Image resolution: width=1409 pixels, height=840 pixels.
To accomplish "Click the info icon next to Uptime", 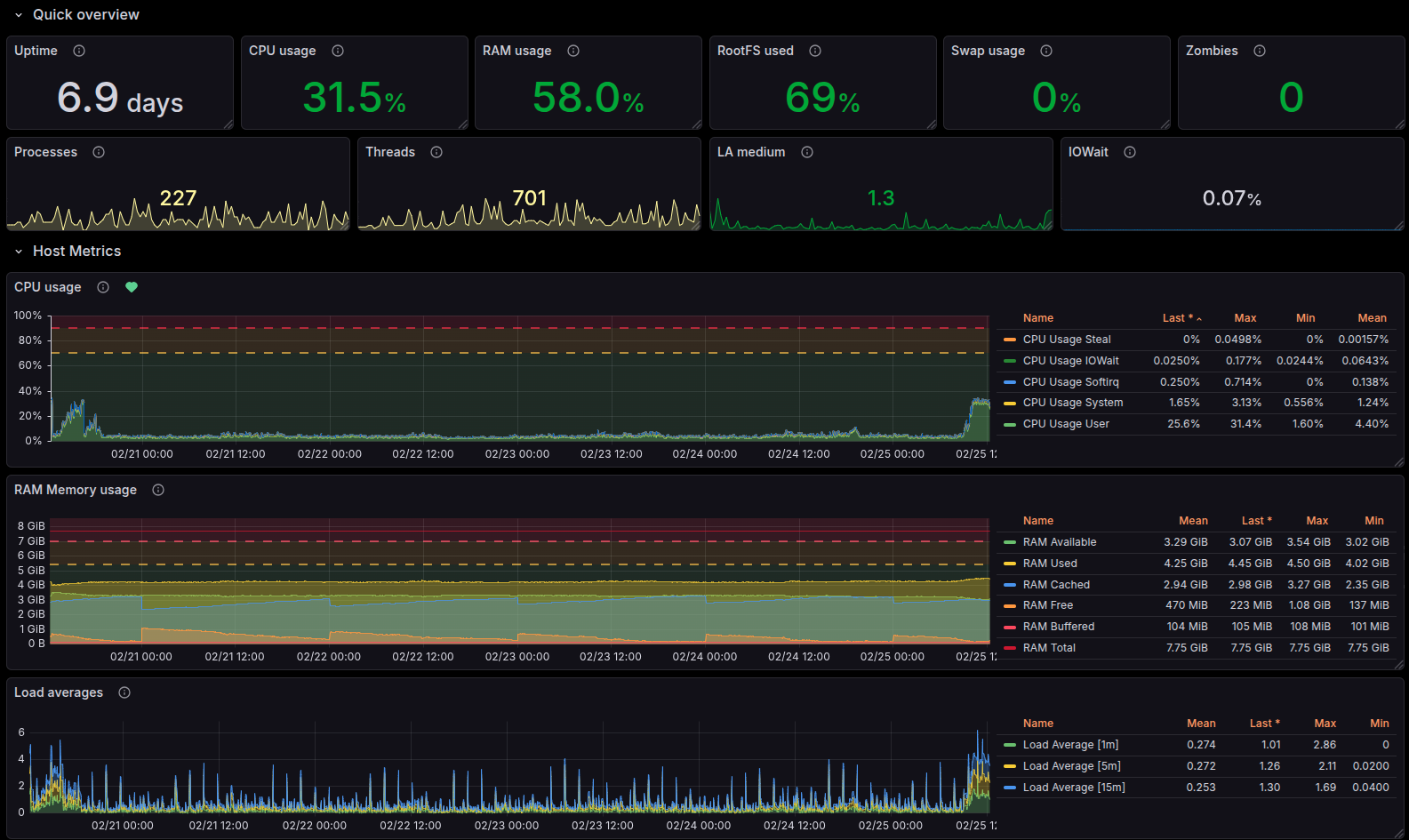I will tap(79, 51).
